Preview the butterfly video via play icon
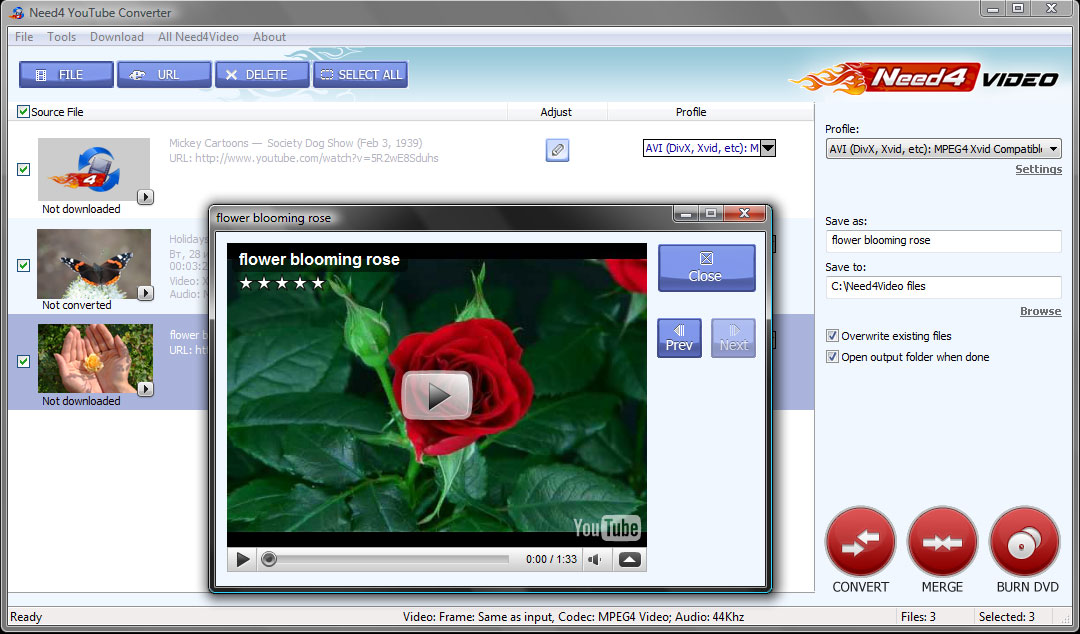 coord(145,294)
